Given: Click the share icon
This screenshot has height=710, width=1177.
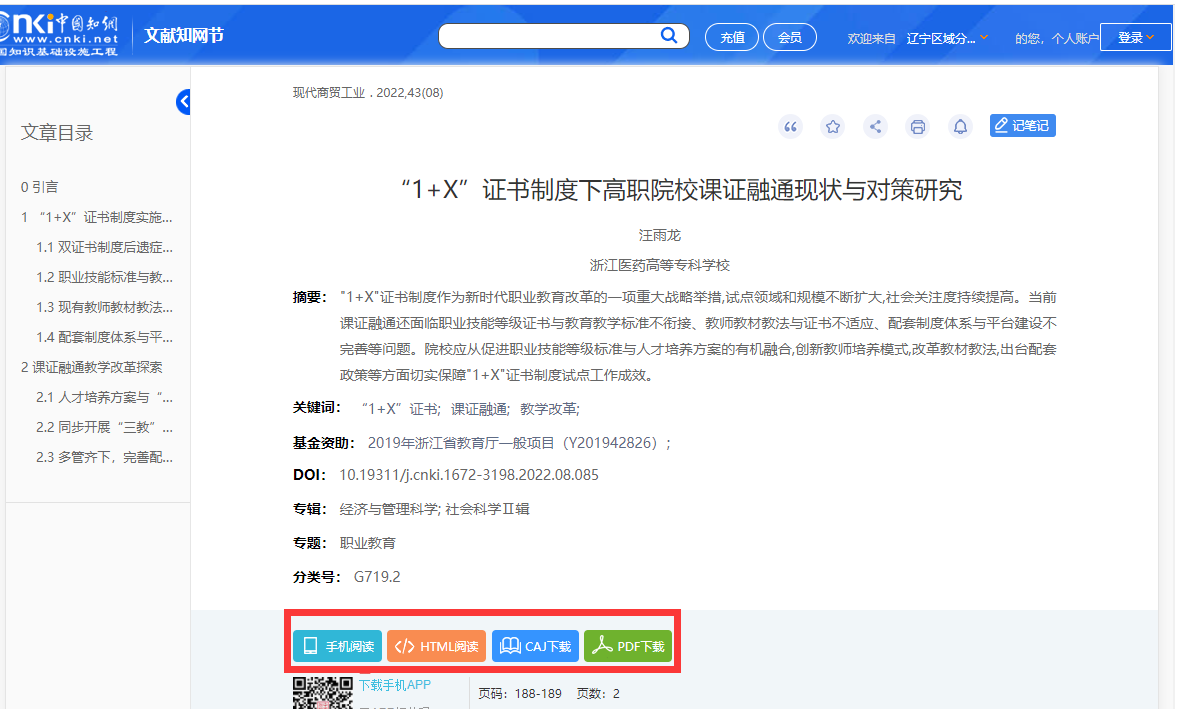Looking at the screenshot, I should pos(875,126).
